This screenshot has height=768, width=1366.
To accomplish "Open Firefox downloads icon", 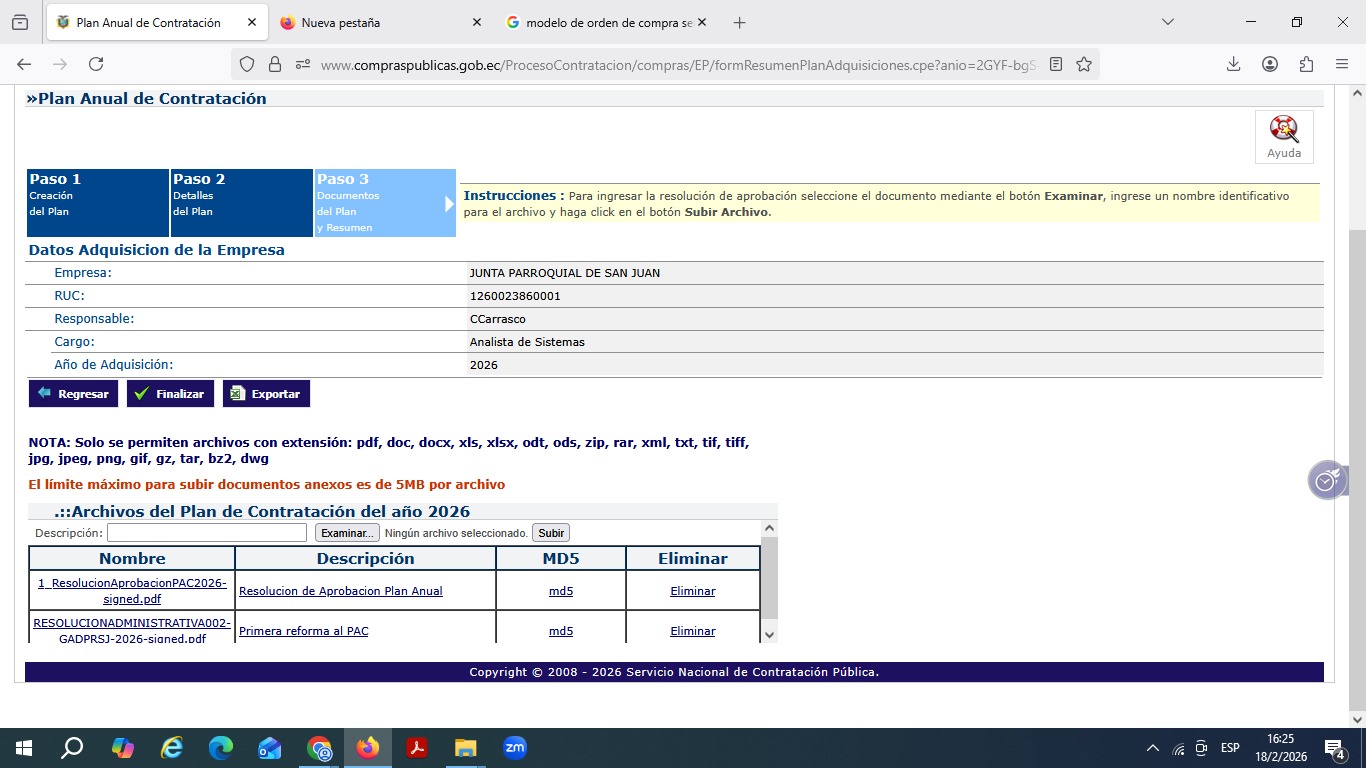I will point(1233,64).
